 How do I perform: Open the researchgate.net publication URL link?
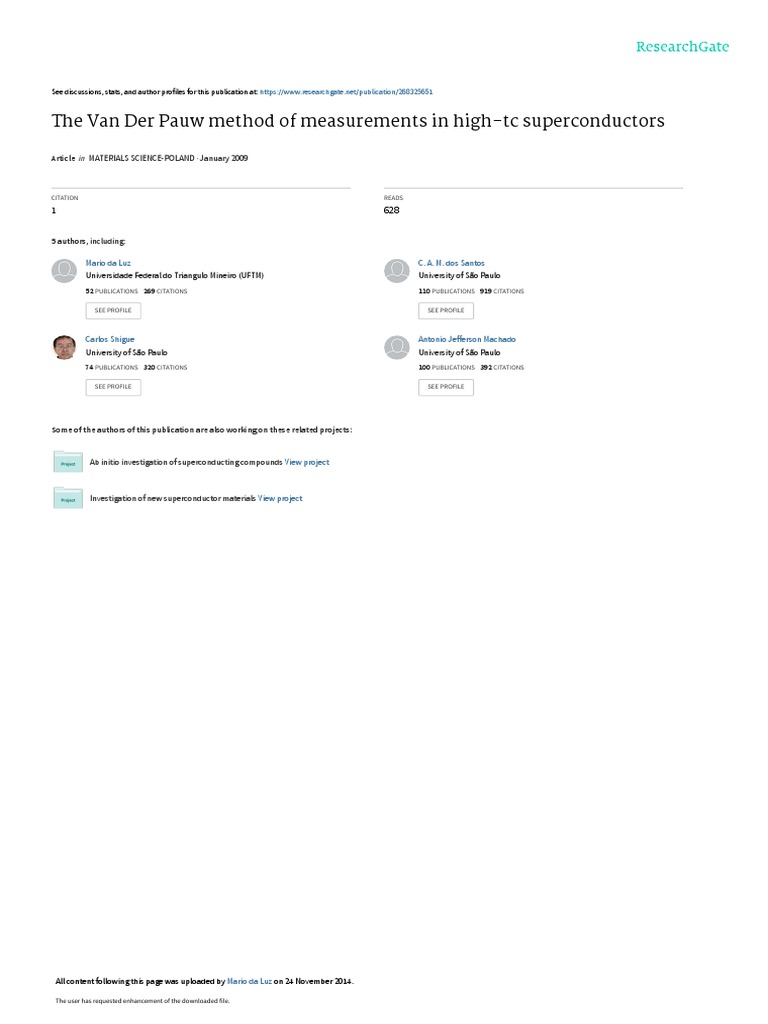pyautogui.click(x=346, y=92)
